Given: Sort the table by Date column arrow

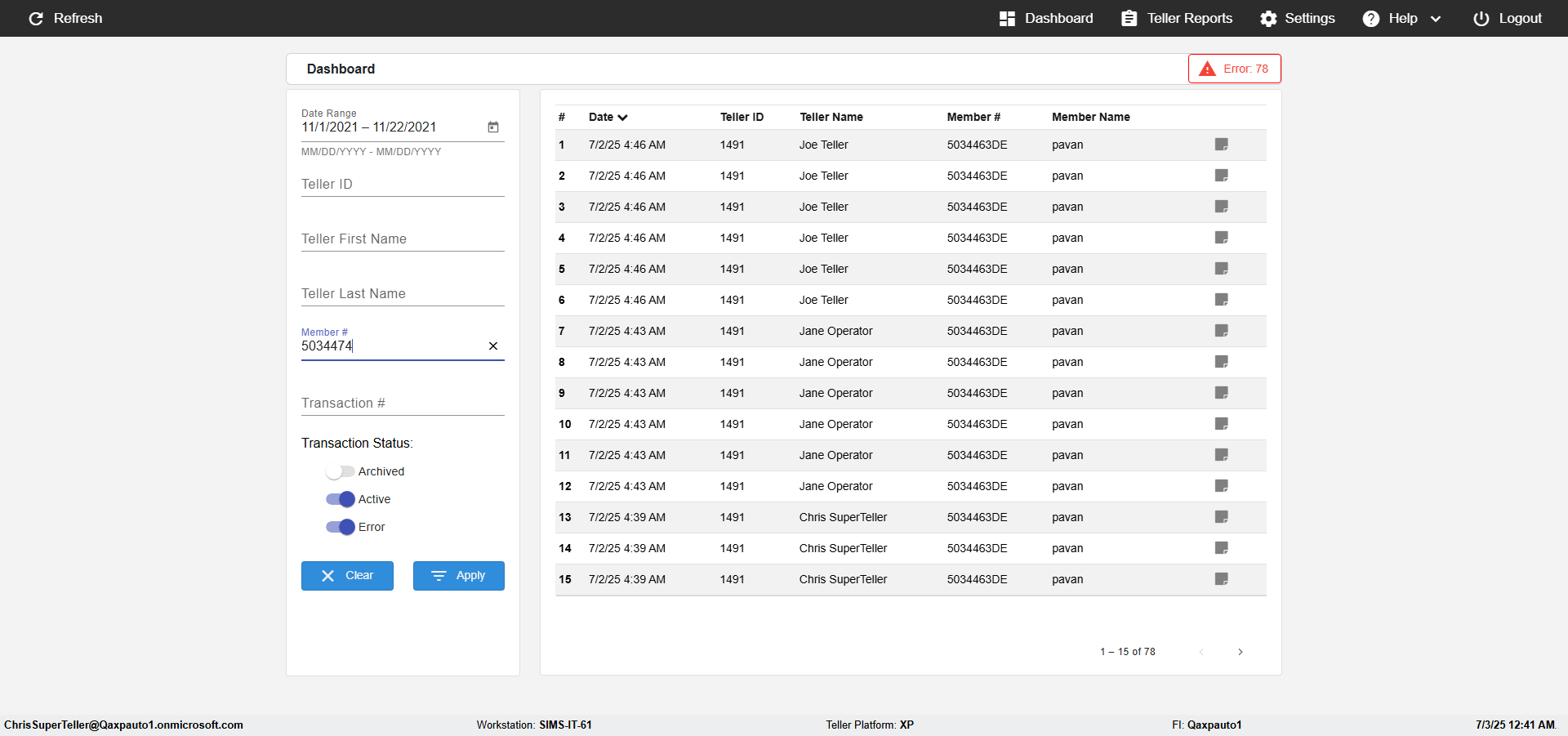Looking at the screenshot, I should click(622, 118).
